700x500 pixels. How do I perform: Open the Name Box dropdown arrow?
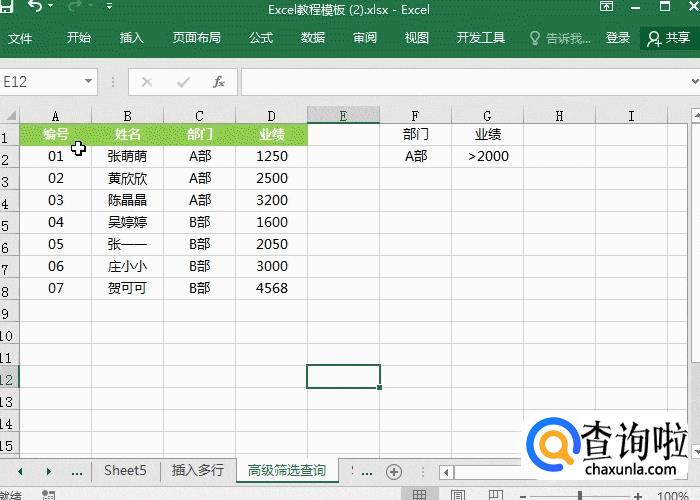pyautogui.click(x=89, y=82)
